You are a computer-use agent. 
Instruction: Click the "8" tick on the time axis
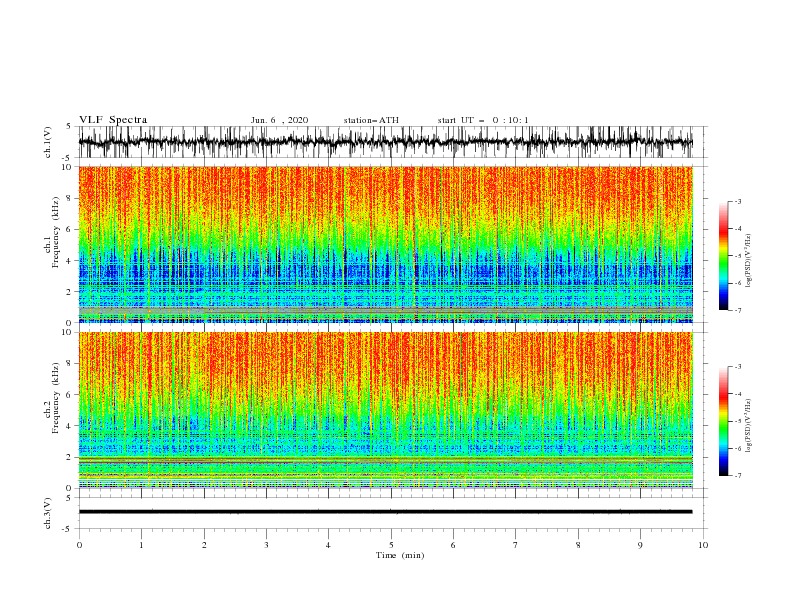click(x=578, y=545)
